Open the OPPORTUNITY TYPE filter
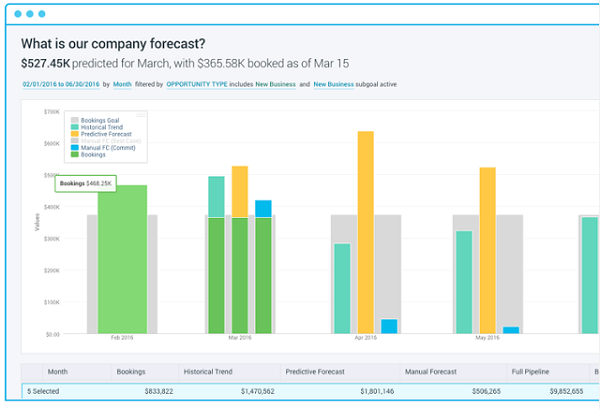Viewport: 600px width, 409px height. 197,85
